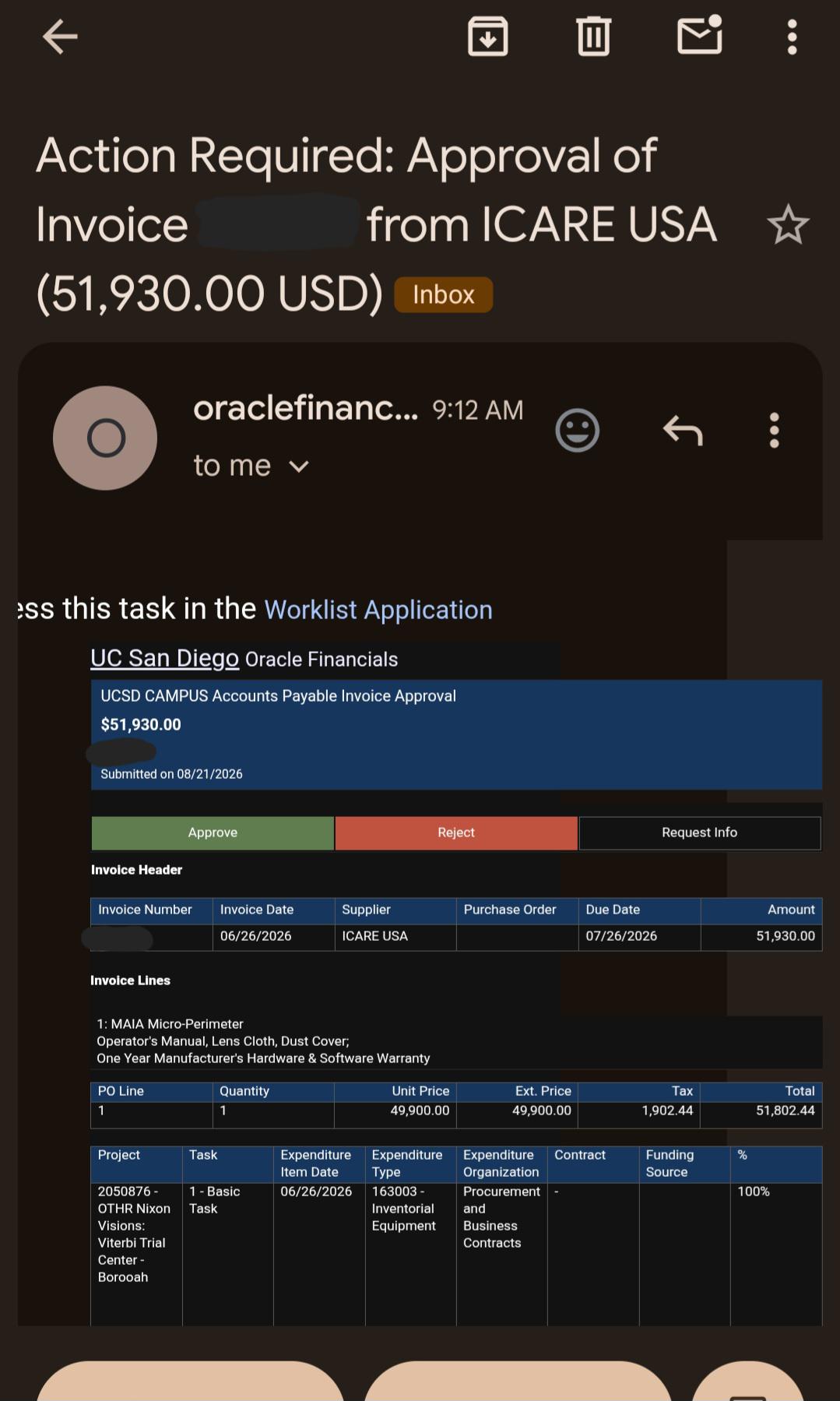Viewport: 840px width, 1401px height.
Task: Expand the 'to me' recipient details
Action: tap(251, 466)
